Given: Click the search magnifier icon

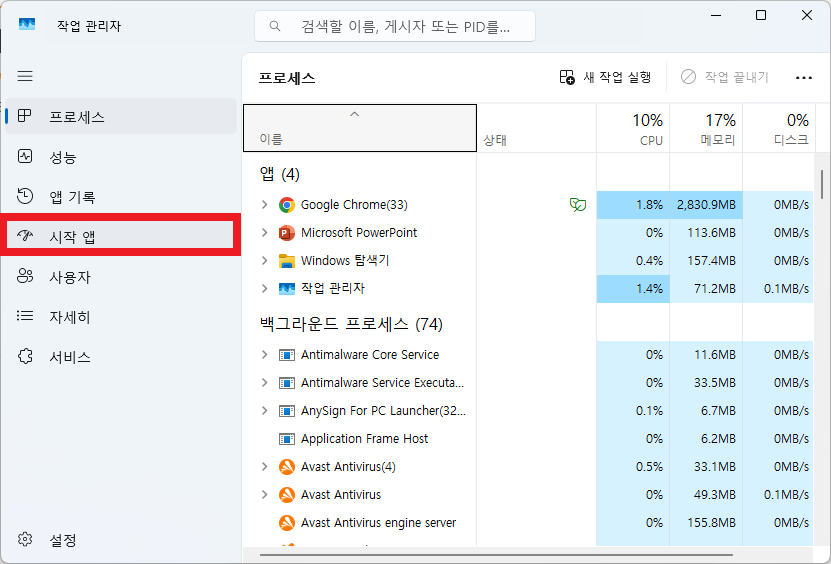Looking at the screenshot, I should (x=275, y=26).
